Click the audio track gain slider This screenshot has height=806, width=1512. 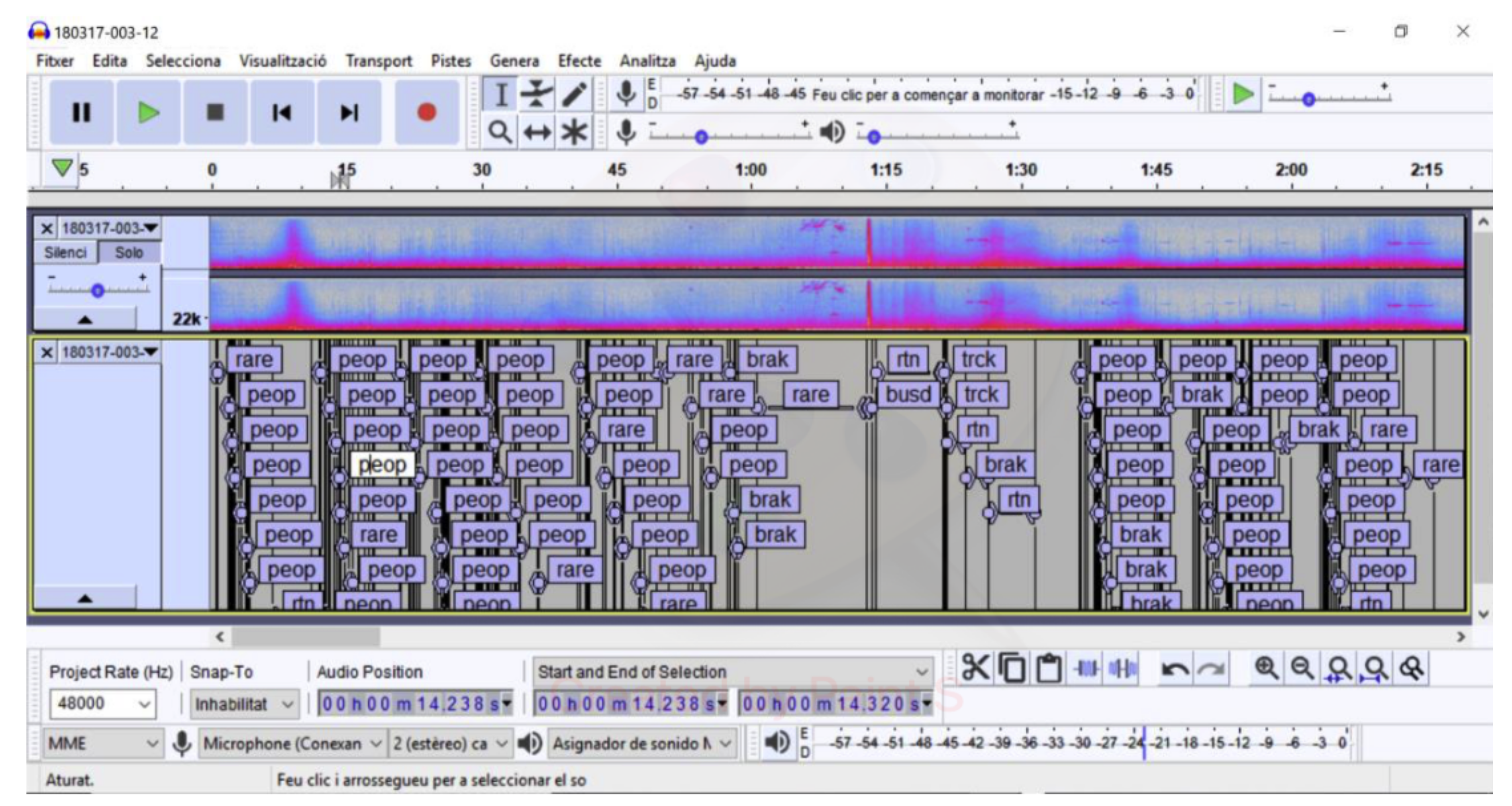98,290
